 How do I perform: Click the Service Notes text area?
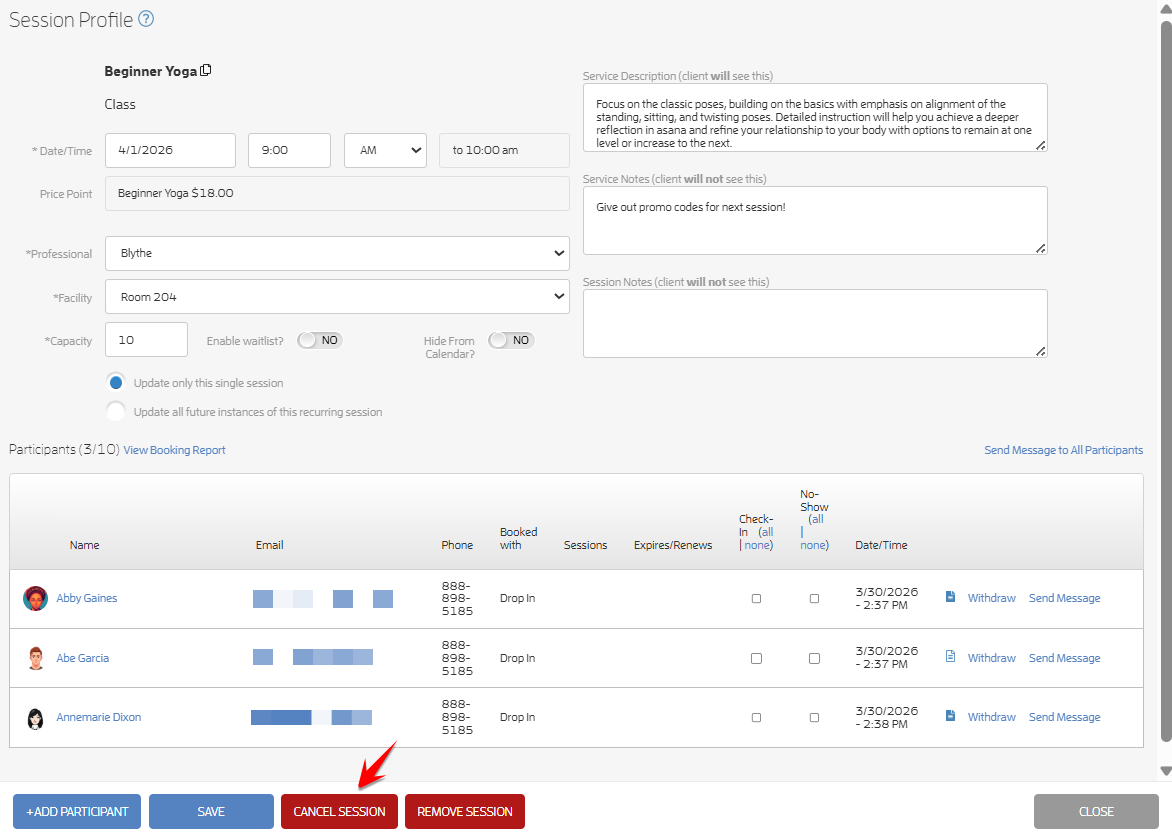(x=815, y=220)
